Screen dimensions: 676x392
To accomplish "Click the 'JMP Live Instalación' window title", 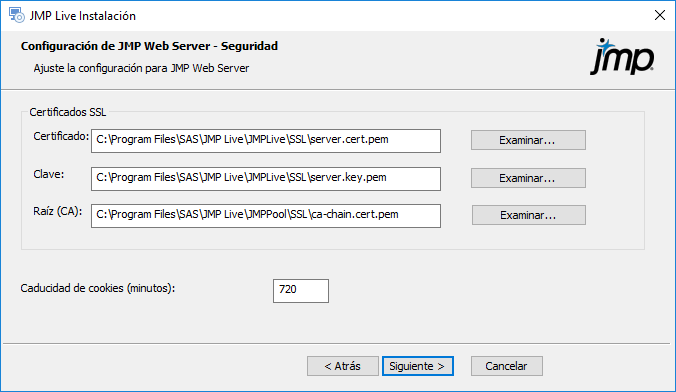I will pos(83,16).
